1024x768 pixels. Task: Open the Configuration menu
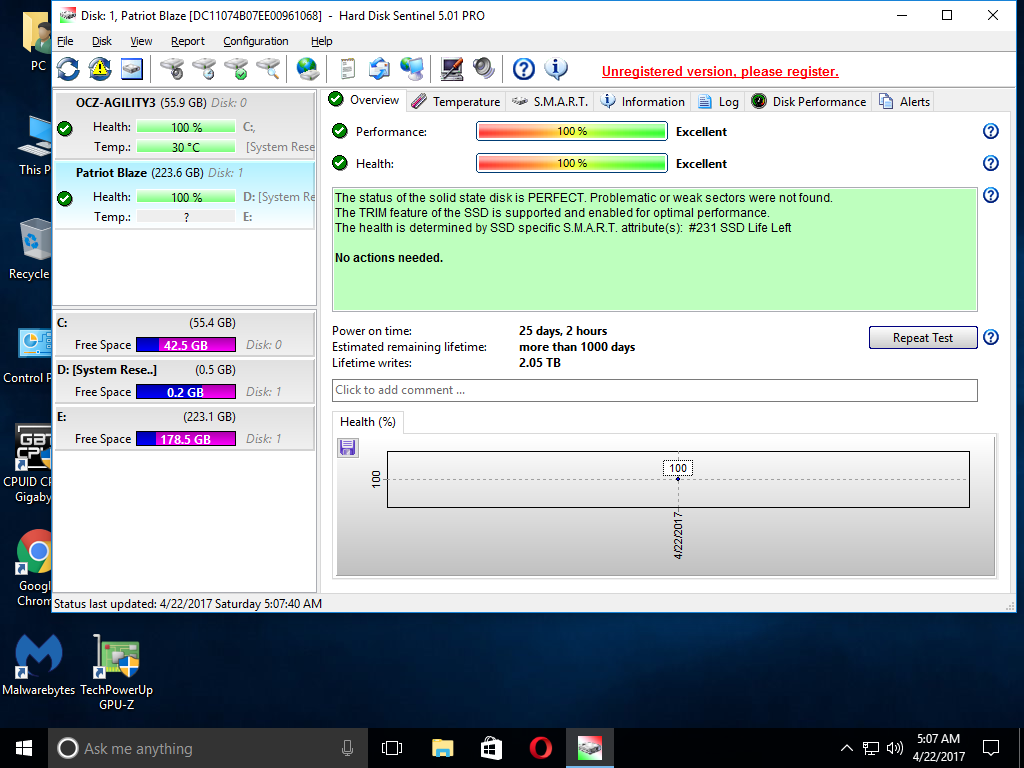255,41
